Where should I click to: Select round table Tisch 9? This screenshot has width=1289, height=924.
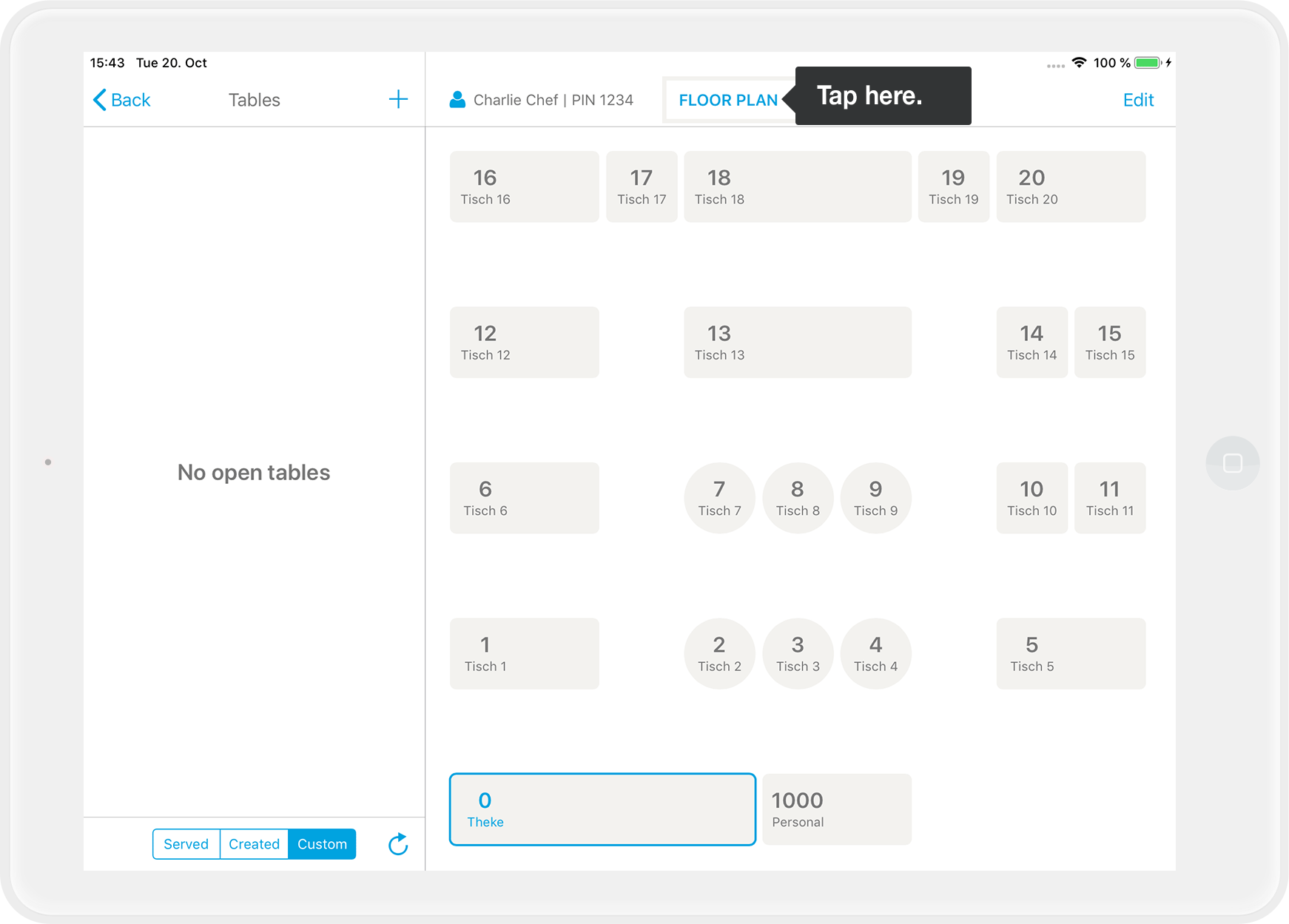pyautogui.click(x=876, y=498)
